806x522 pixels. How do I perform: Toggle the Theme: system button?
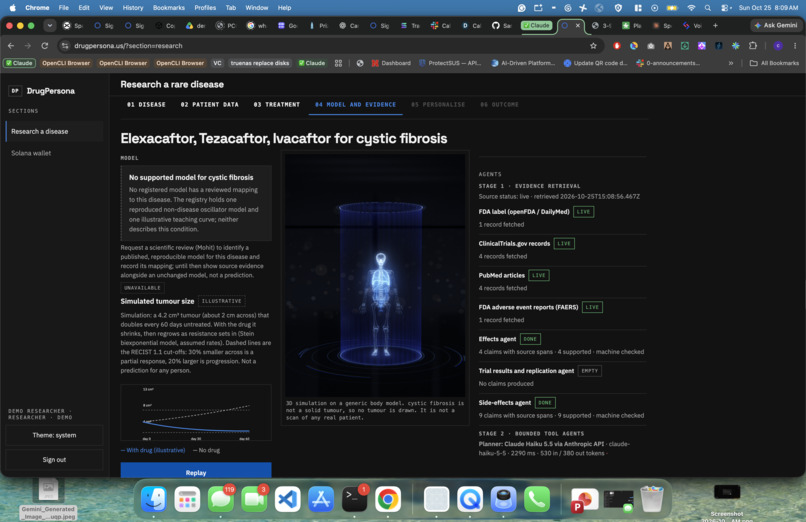(x=54, y=435)
